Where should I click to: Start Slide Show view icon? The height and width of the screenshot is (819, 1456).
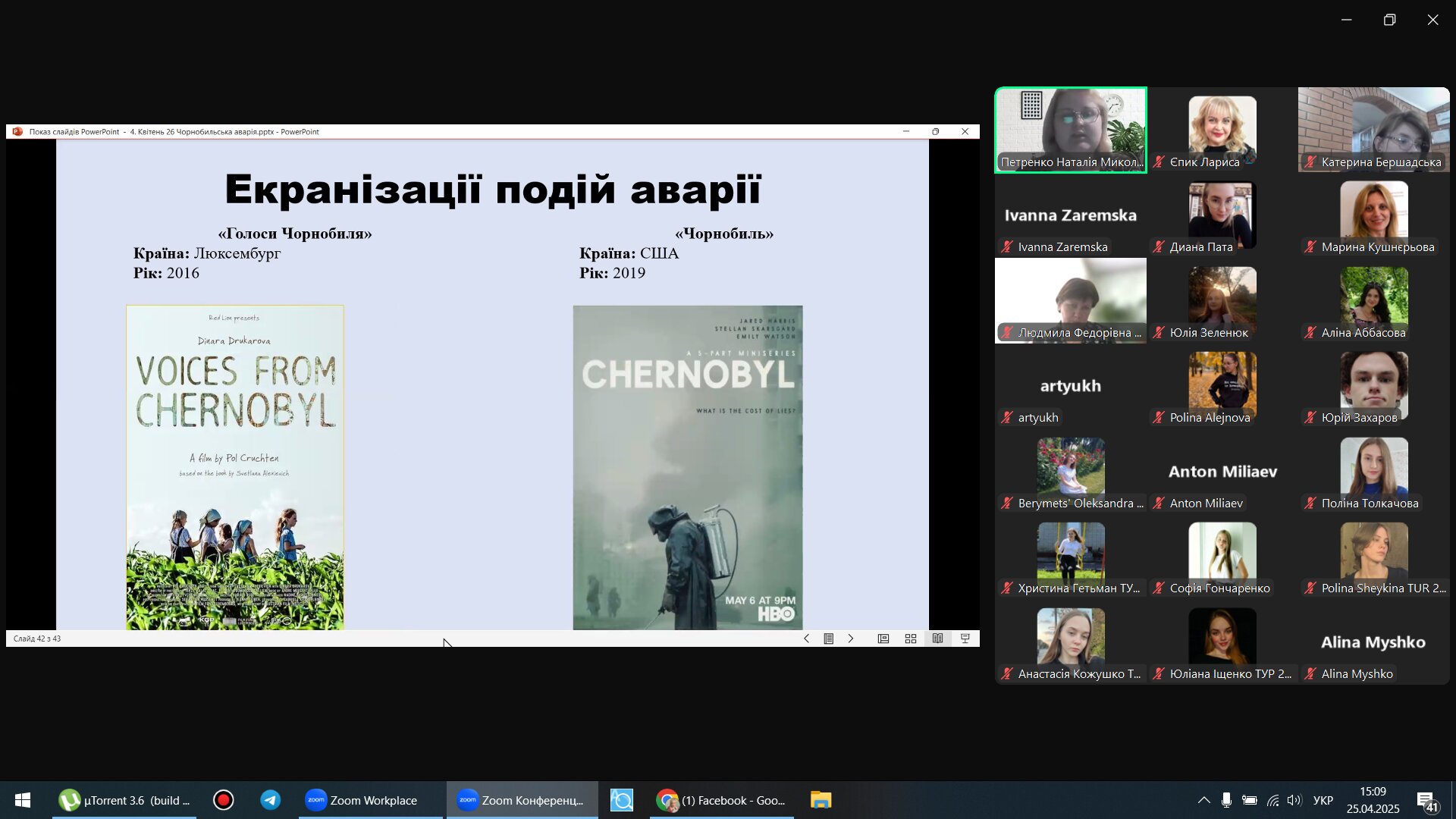pos(965,639)
